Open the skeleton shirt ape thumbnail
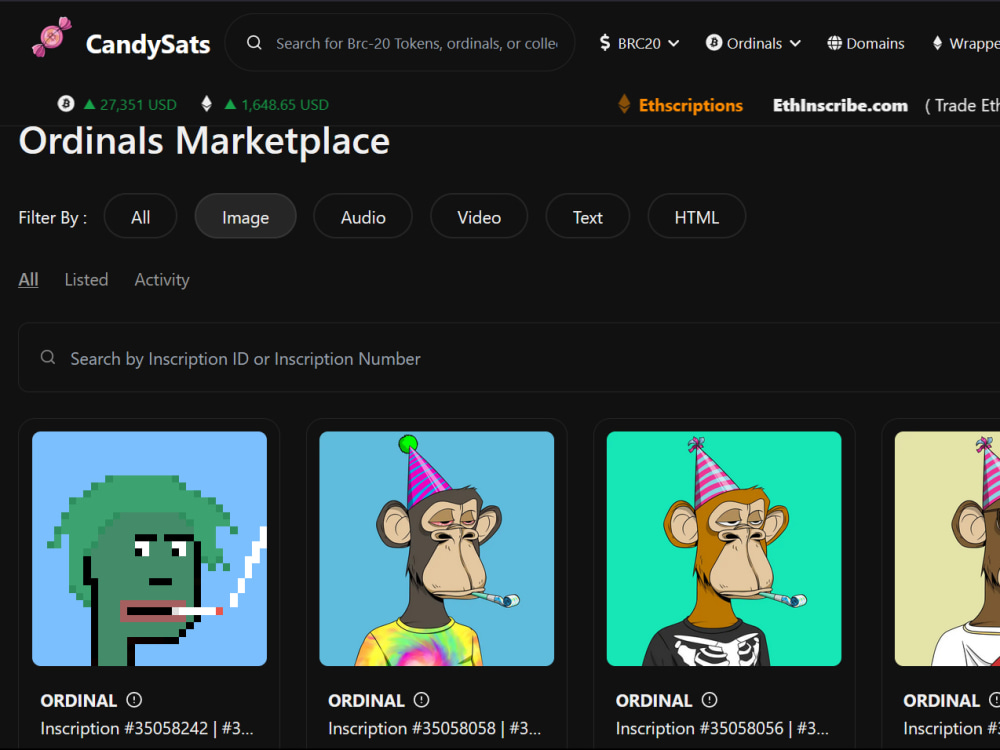1000x750 pixels. click(x=724, y=548)
